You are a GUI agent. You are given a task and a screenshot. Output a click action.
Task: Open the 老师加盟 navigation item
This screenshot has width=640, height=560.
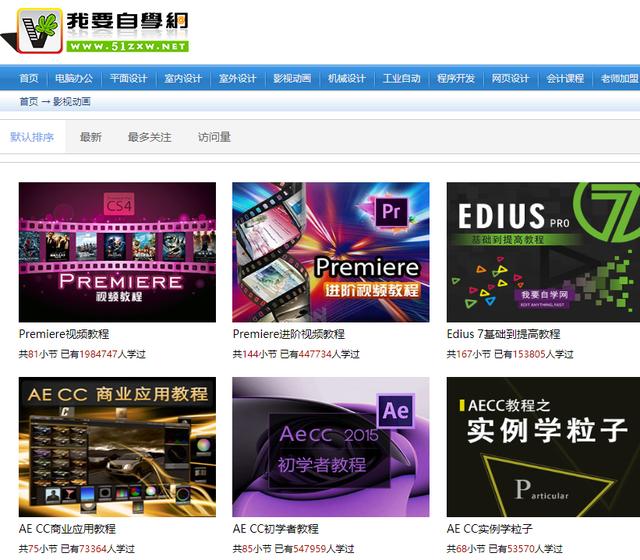[x=620, y=78]
